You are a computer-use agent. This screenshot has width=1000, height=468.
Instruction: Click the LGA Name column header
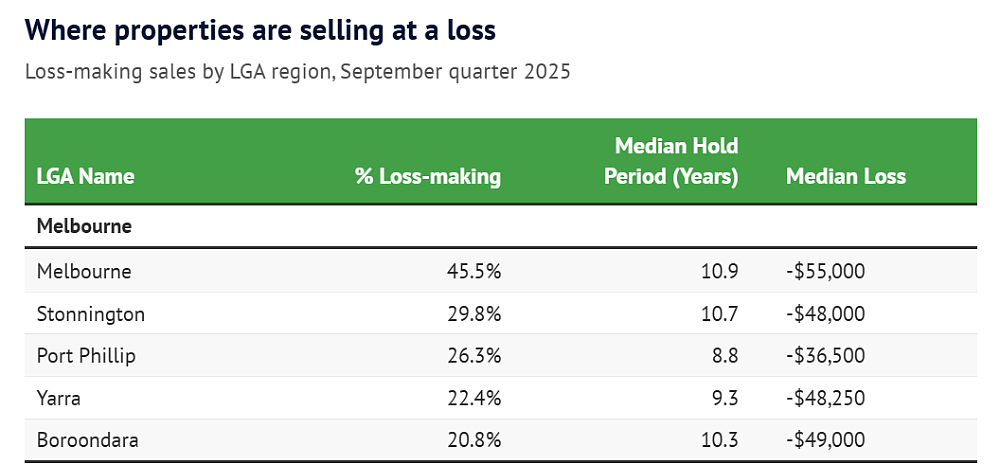click(85, 176)
